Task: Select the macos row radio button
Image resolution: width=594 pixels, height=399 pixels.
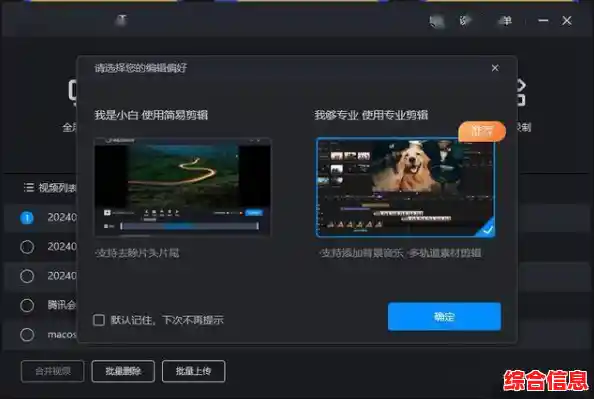Action: tap(27, 335)
